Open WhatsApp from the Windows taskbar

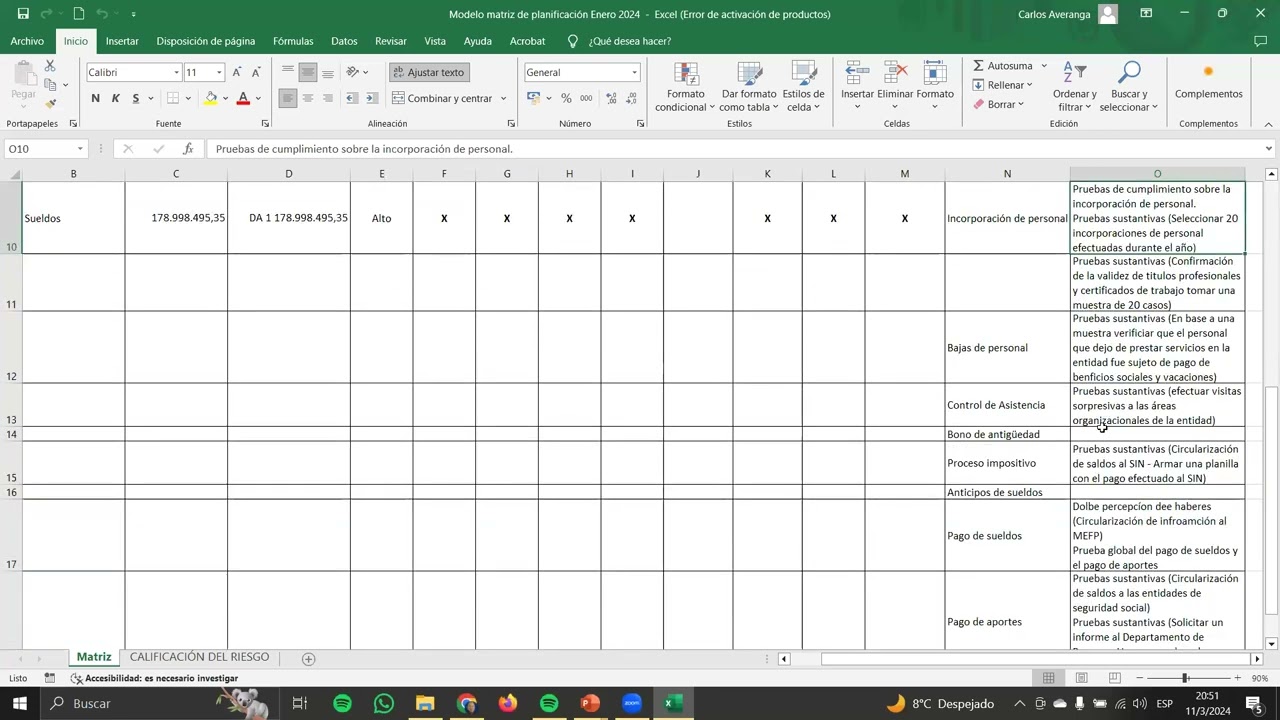[x=384, y=703]
